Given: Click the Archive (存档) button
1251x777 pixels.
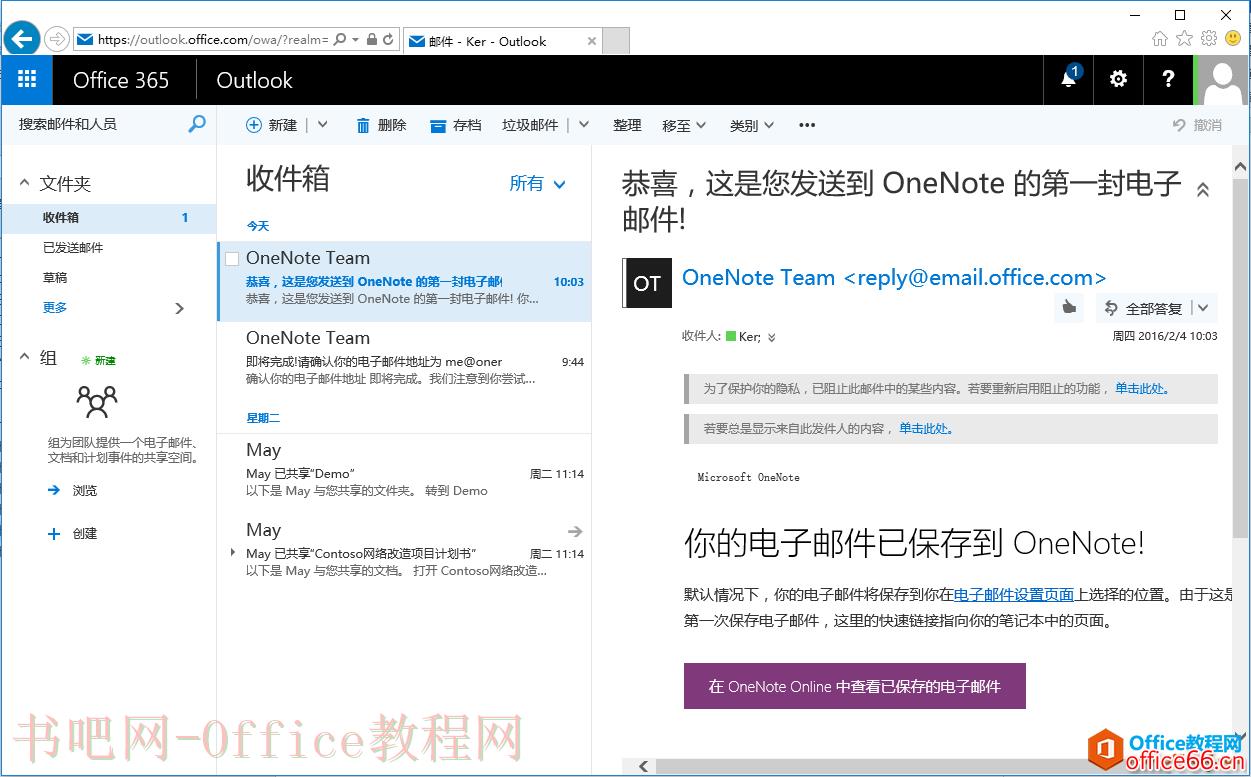Looking at the screenshot, I should click(456, 125).
